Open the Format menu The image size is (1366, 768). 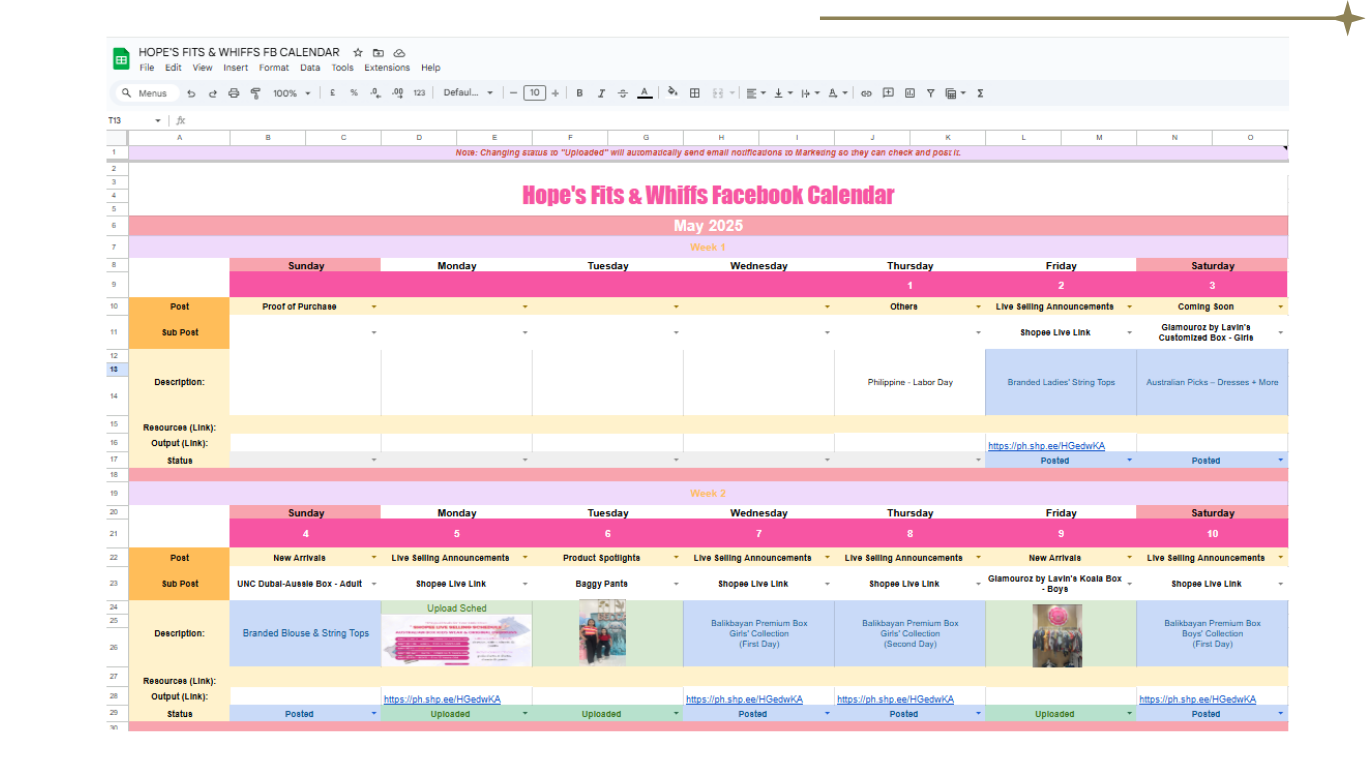pos(273,68)
